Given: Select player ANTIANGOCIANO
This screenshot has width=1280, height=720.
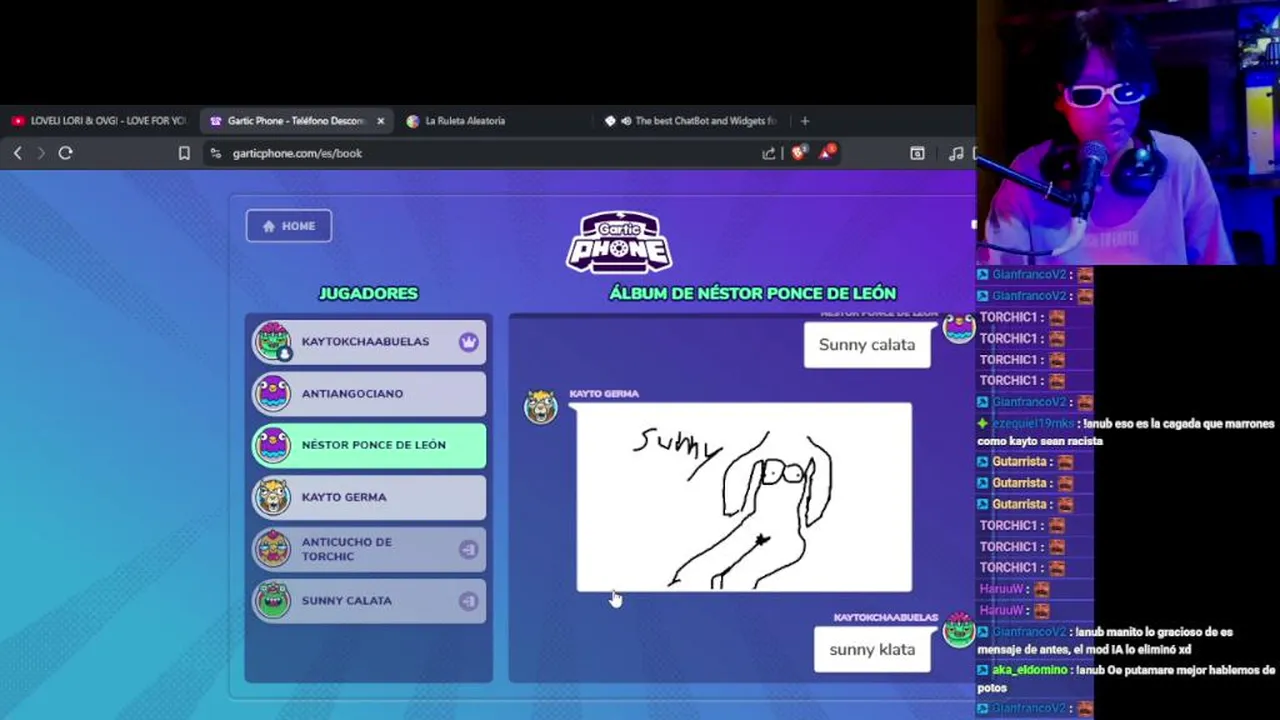Looking at the screenshot, I should click(x=368, y=394).
